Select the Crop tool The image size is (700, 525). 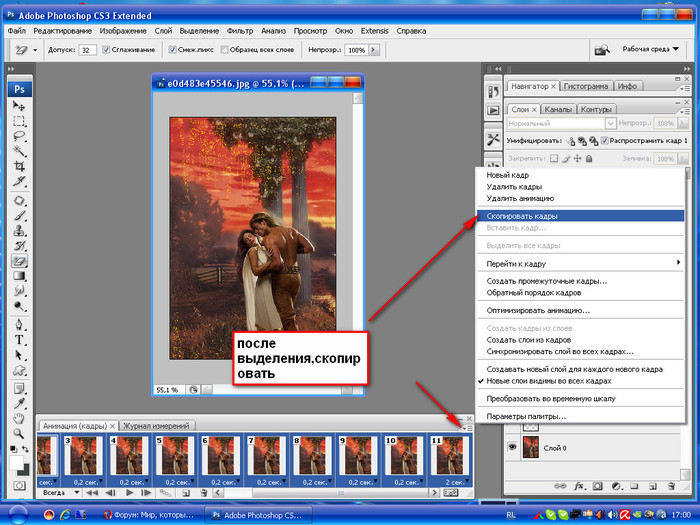click(x=19, y=166)
